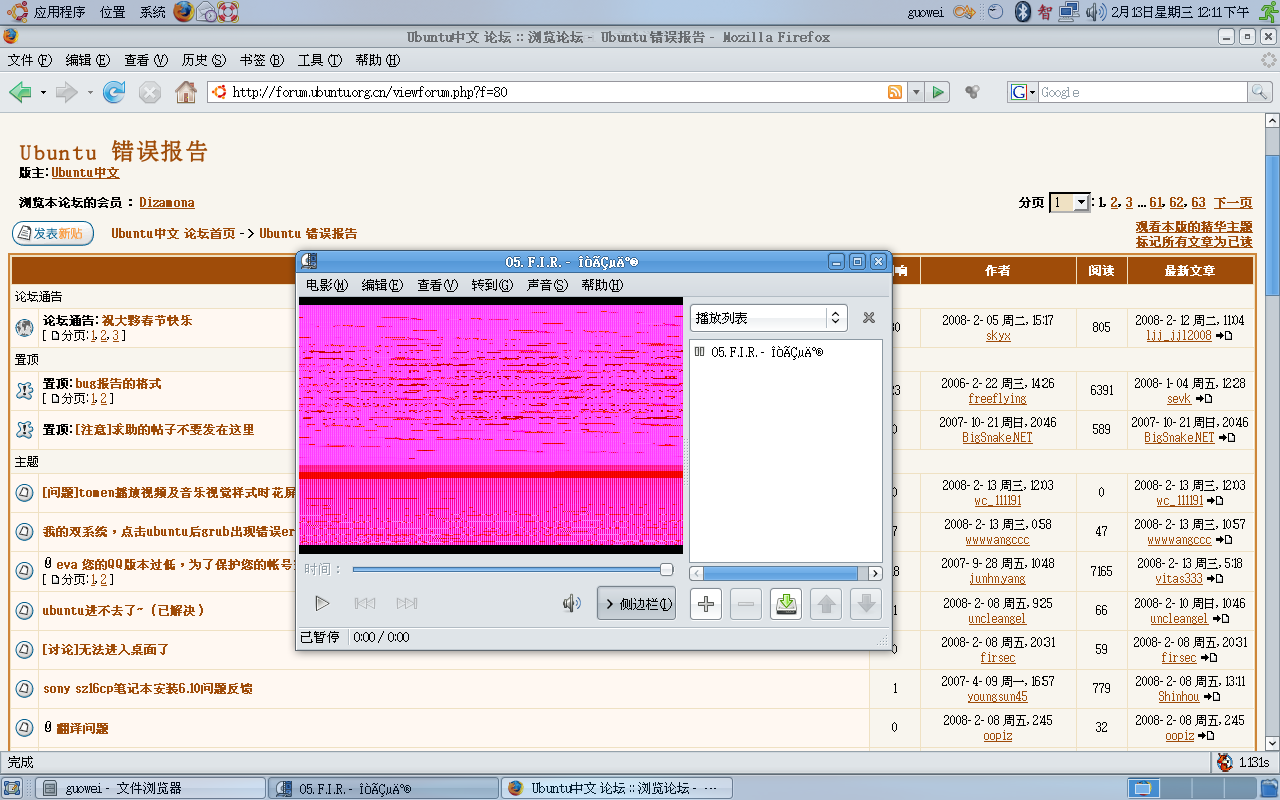This screenshot has width=1280, height=800.
Task: Click the 已暂停 status bar text
Action: pyautogui.click(x=320, y=637)
